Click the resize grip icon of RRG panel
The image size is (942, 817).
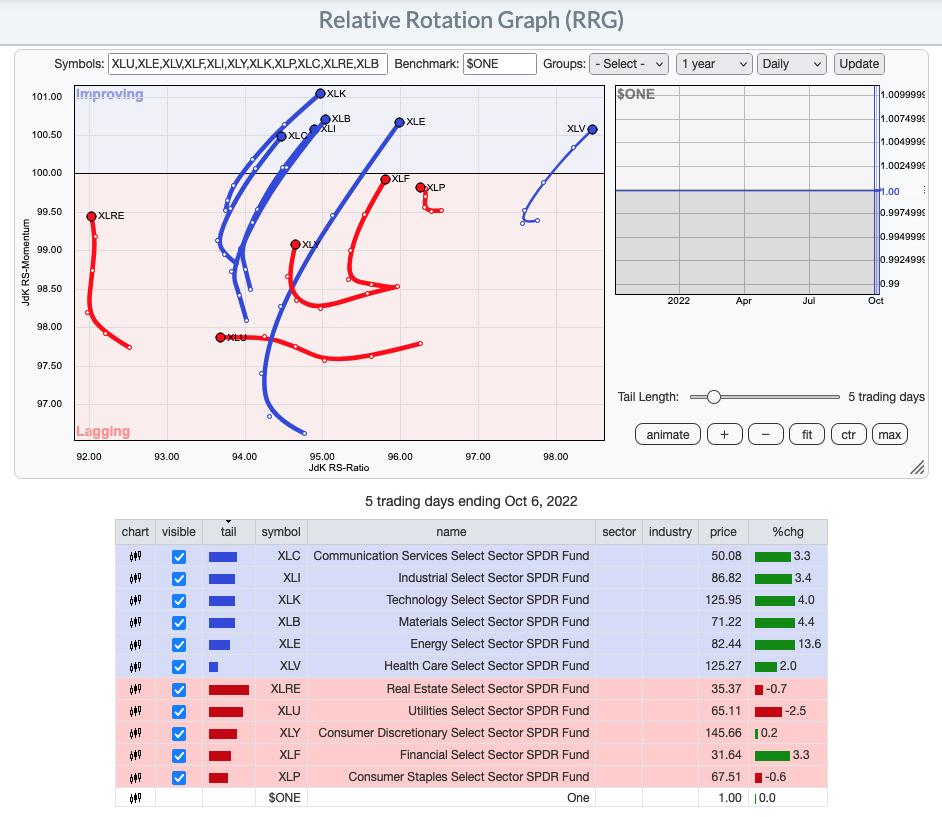point(917,467)
